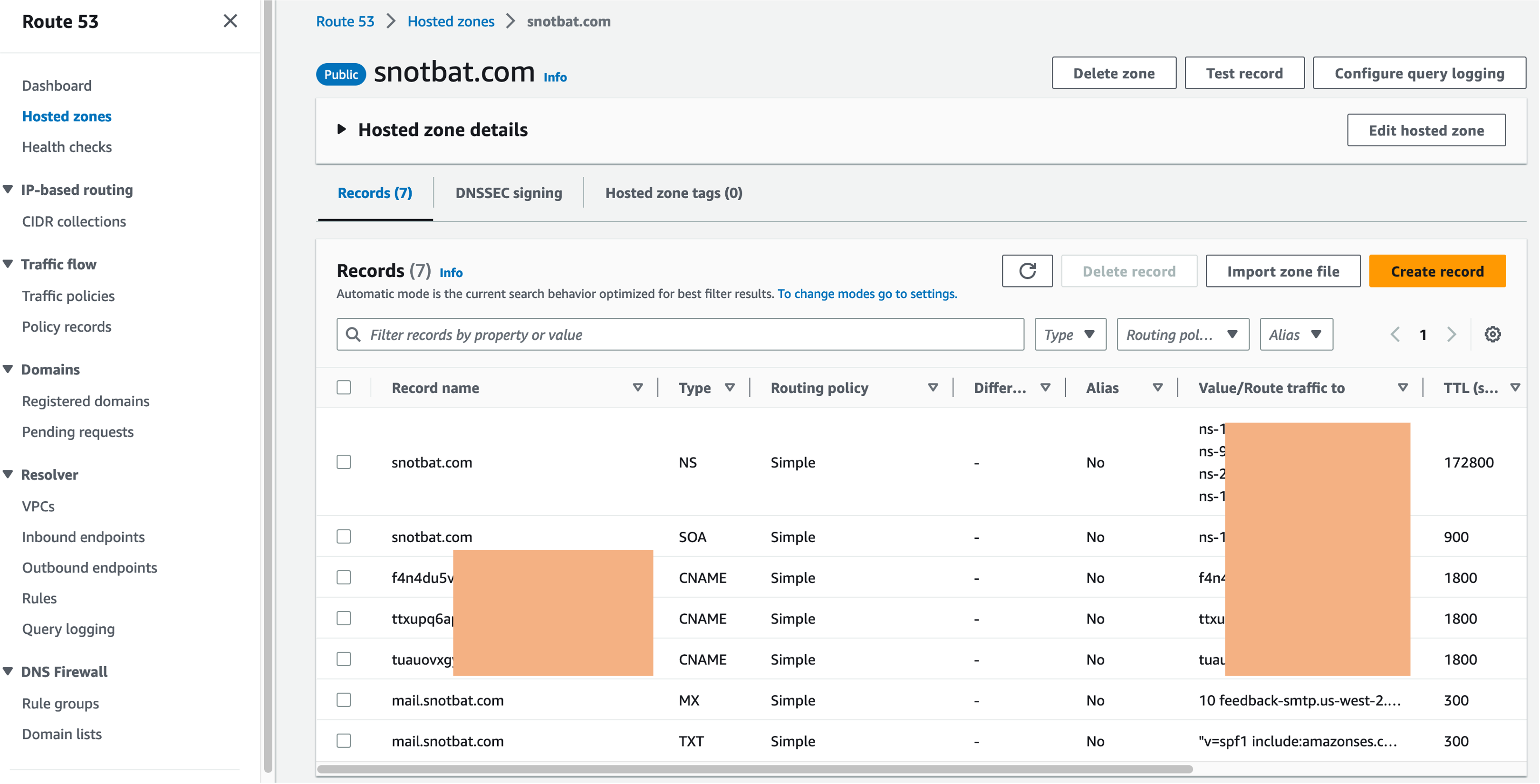The width and height of the screenshot is (1540, 784).
Task: Collapse Domains section
Action: 8,369
